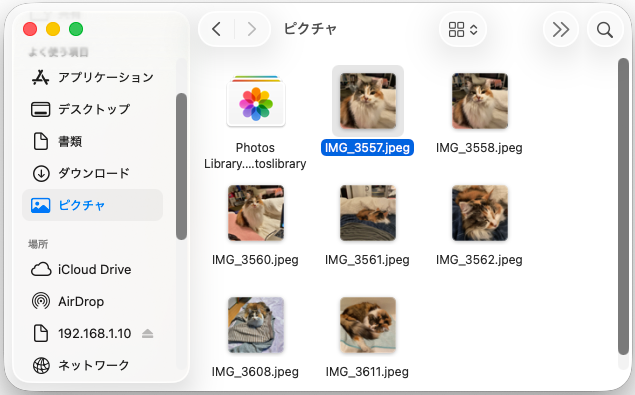Eject the 192.168.1.10 server

(x=147, y=333)
